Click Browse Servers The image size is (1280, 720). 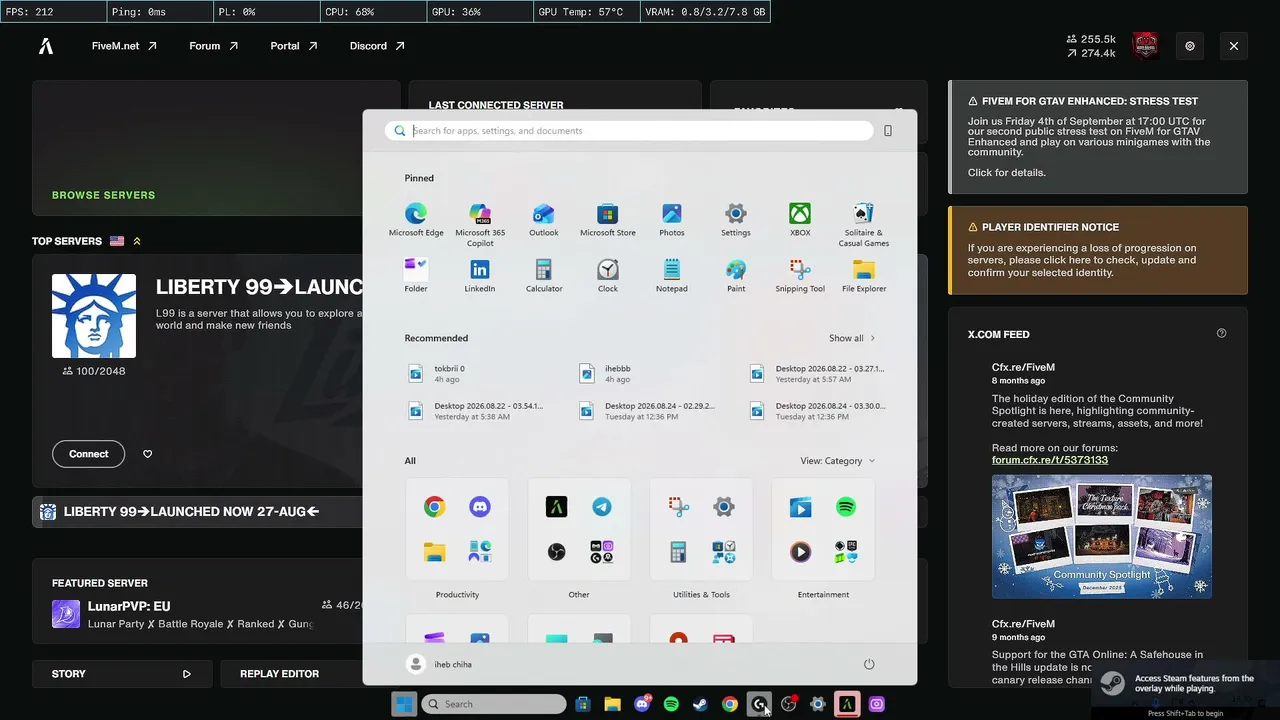[104, 195]
